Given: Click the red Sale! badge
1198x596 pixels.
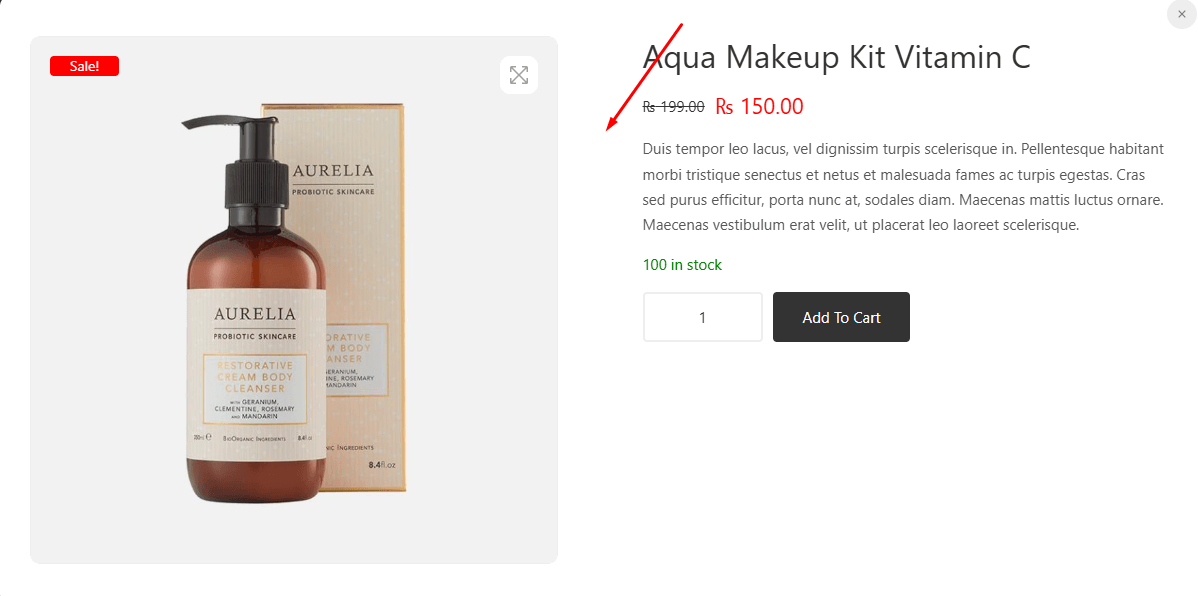Looking at the screenshot, I should tap(84, 66).
